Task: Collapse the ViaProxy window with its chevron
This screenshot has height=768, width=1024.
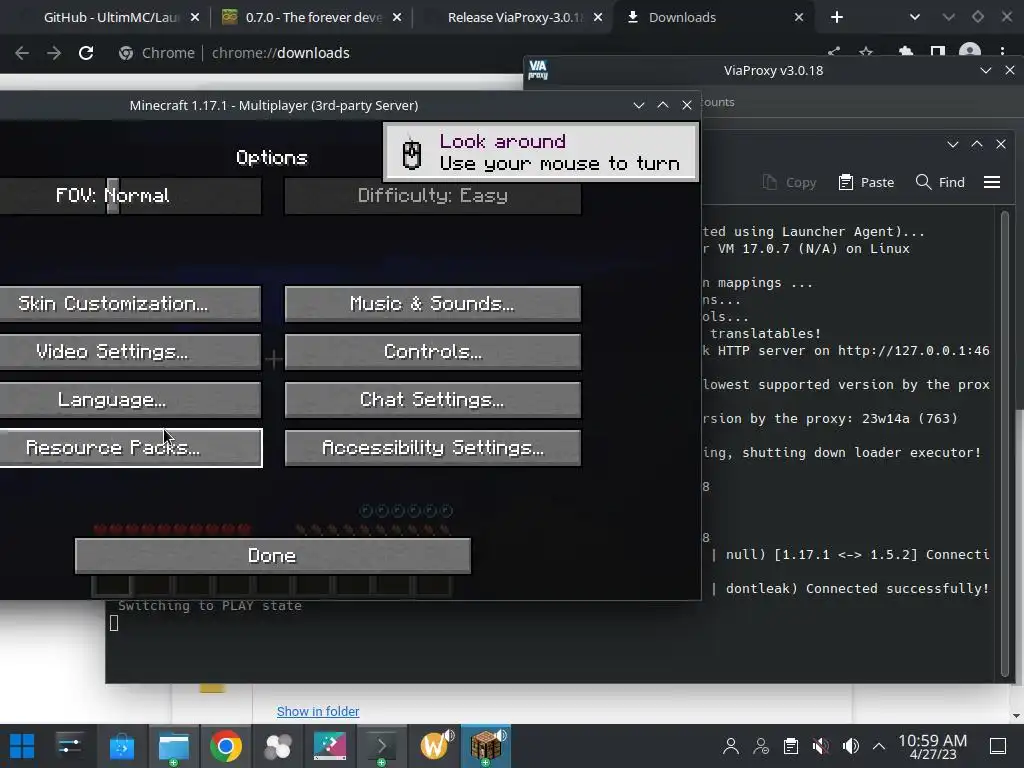Action: pos(985,71)
